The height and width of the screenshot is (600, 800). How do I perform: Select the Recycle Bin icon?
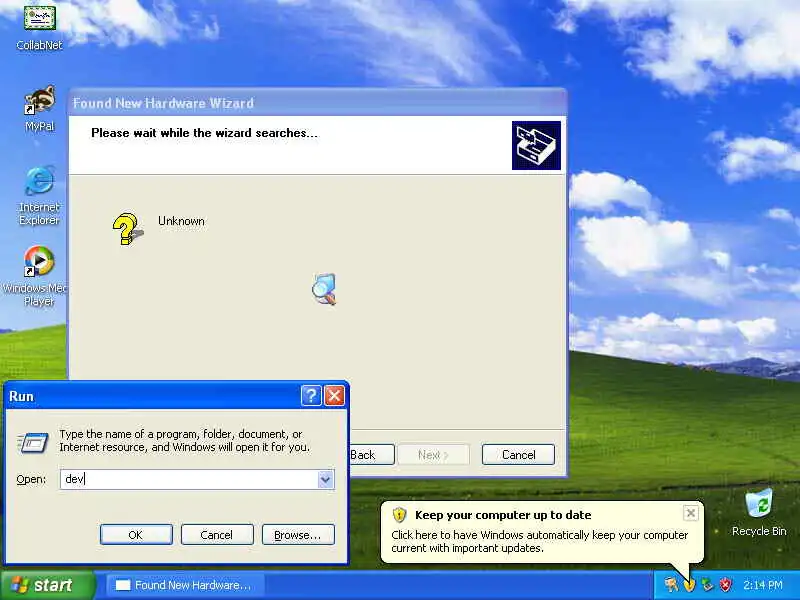pyautogui.click(x=759, y=513)
